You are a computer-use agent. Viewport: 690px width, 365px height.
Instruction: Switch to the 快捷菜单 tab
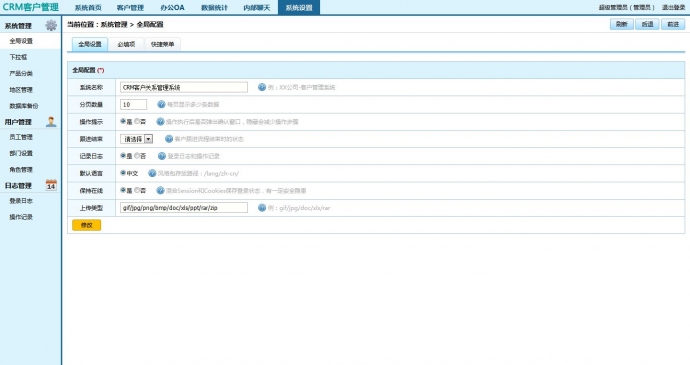[162, 44]
